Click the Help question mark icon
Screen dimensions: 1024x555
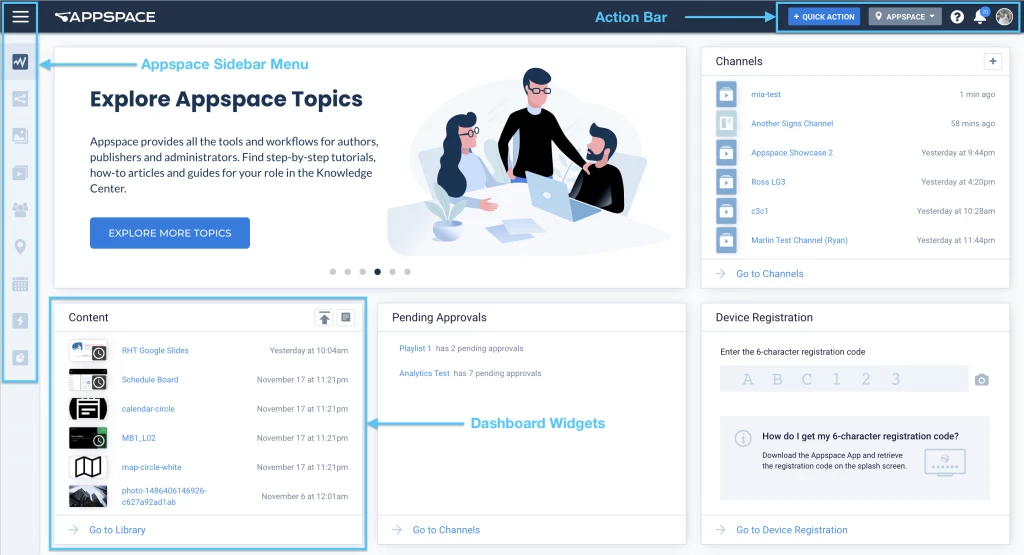tap(957, 17)
